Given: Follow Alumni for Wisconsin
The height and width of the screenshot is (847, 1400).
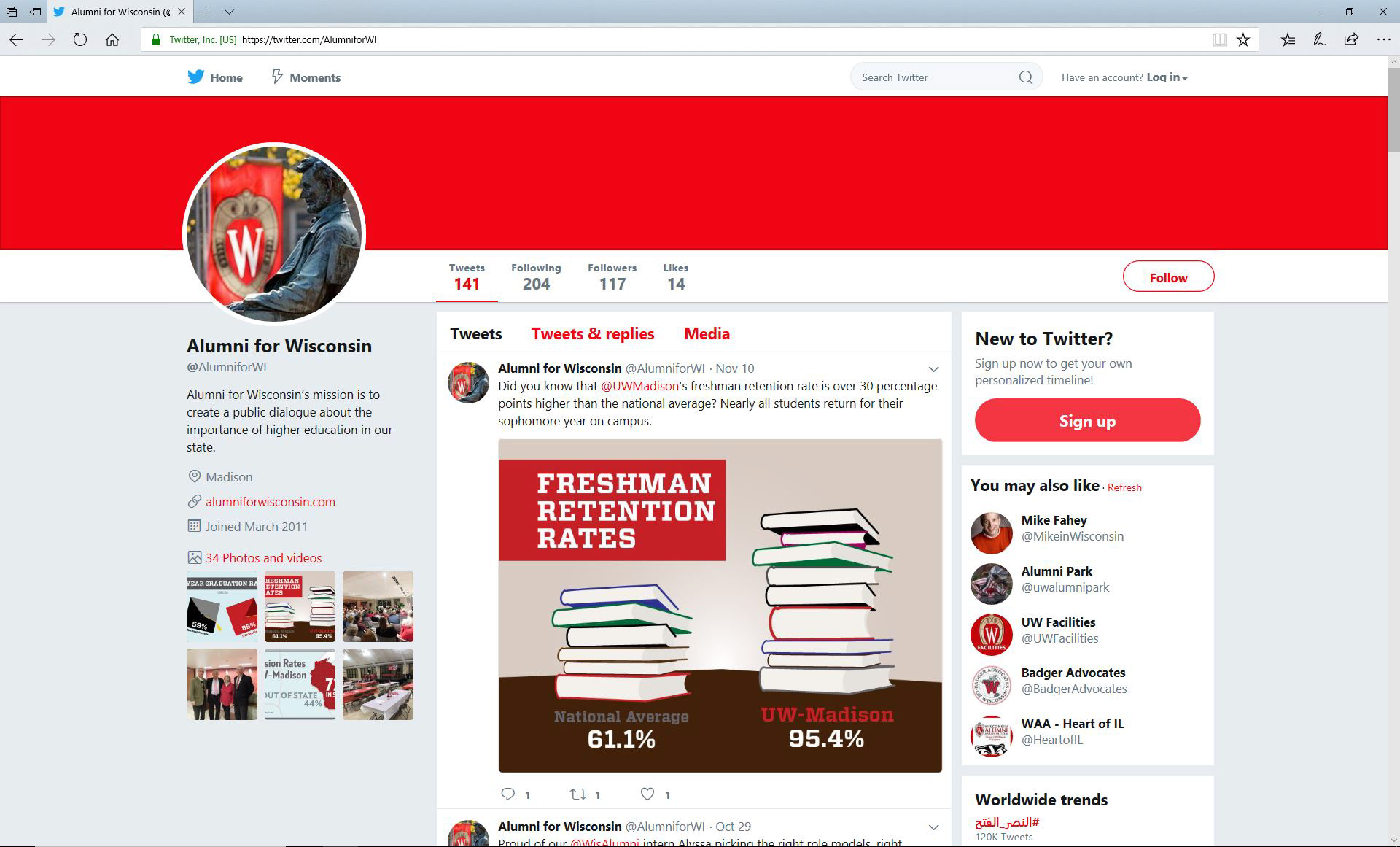Looking at the screenshot, I should pyautogui.click(x=1168, y=277).
